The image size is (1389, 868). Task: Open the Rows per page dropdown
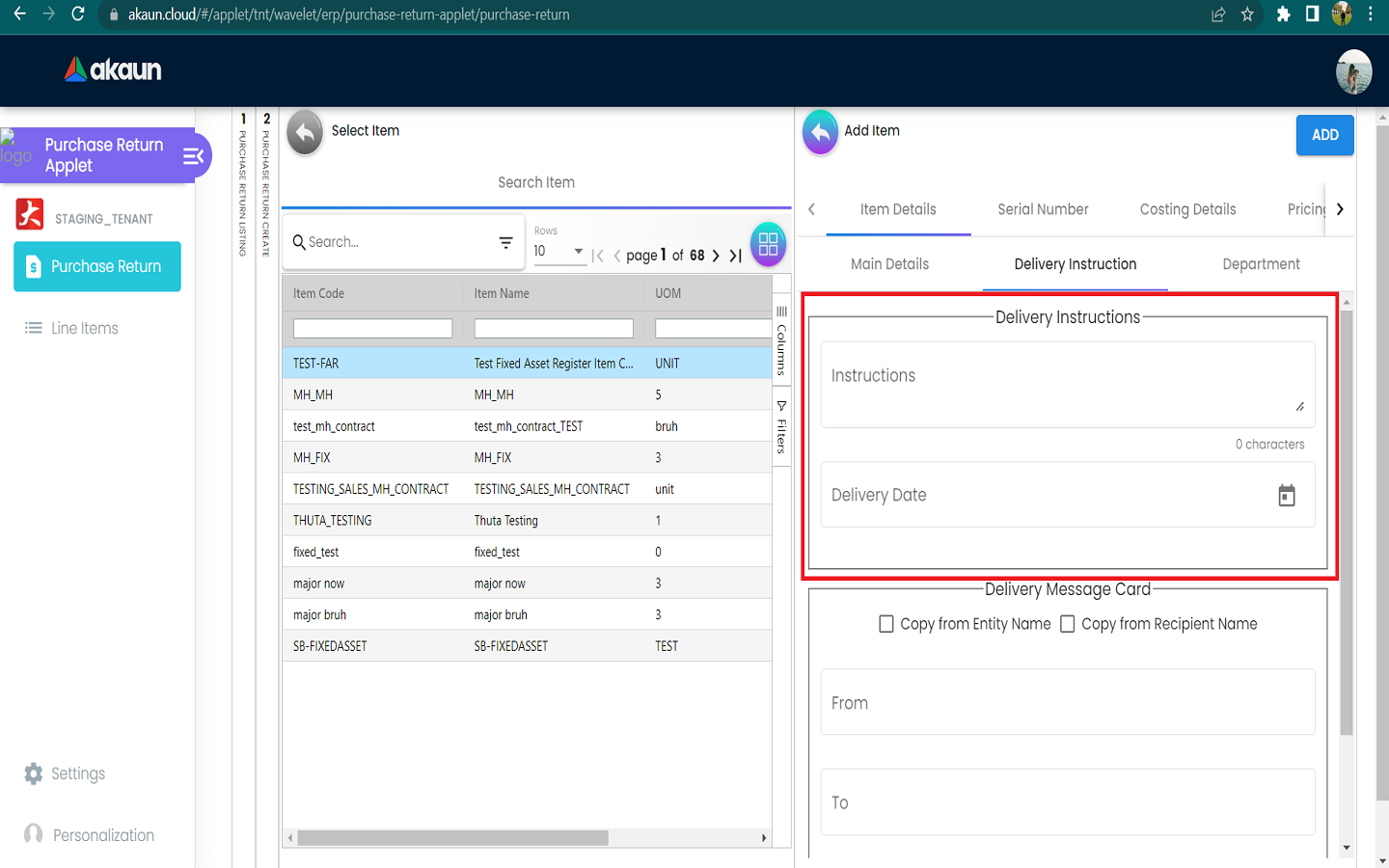(559, 252)
